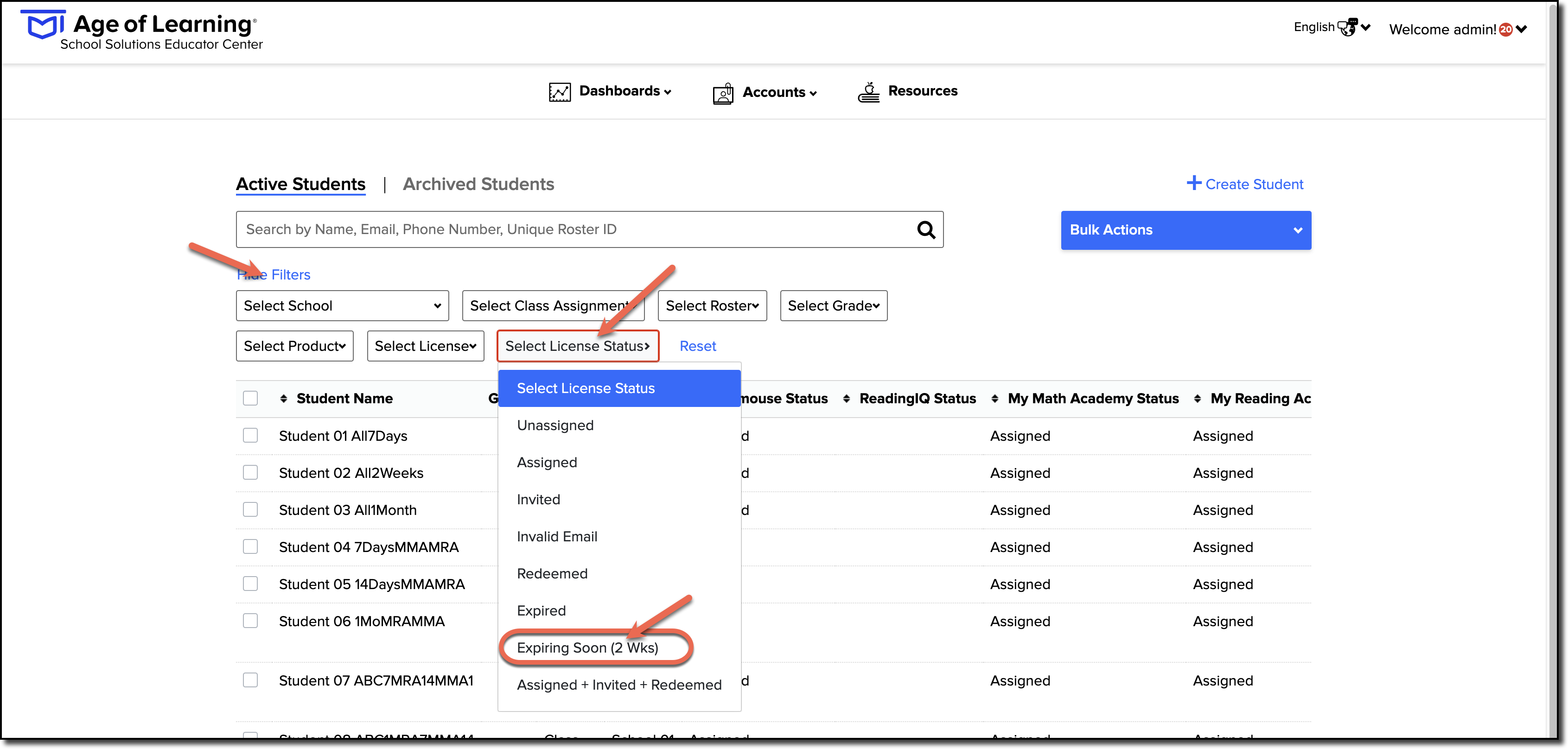The width and height of the screenshot is (1568, 749).
Task: Tick the checkbox for Student 01 All7Days
Action: pyautogui.click(x=250, y=436)
